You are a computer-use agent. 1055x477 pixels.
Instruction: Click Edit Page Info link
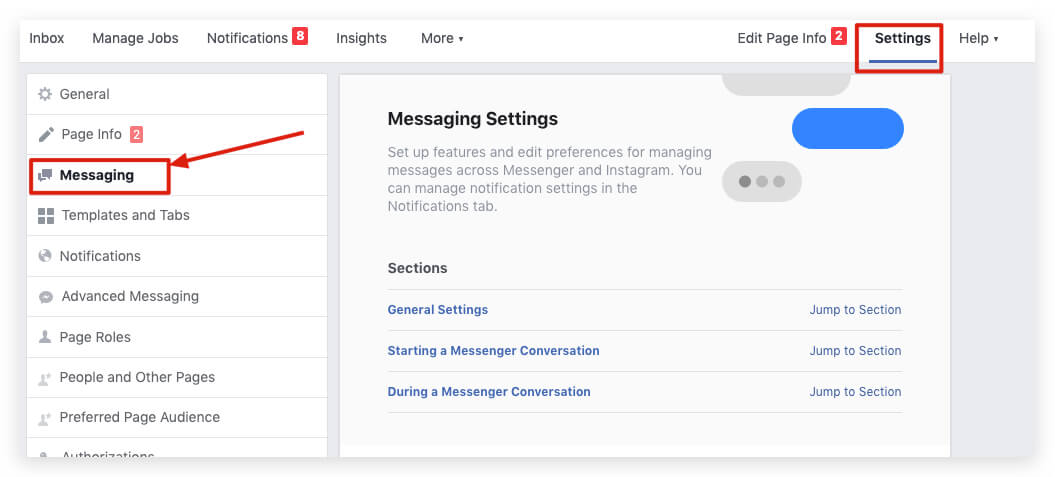pos(781,38)
